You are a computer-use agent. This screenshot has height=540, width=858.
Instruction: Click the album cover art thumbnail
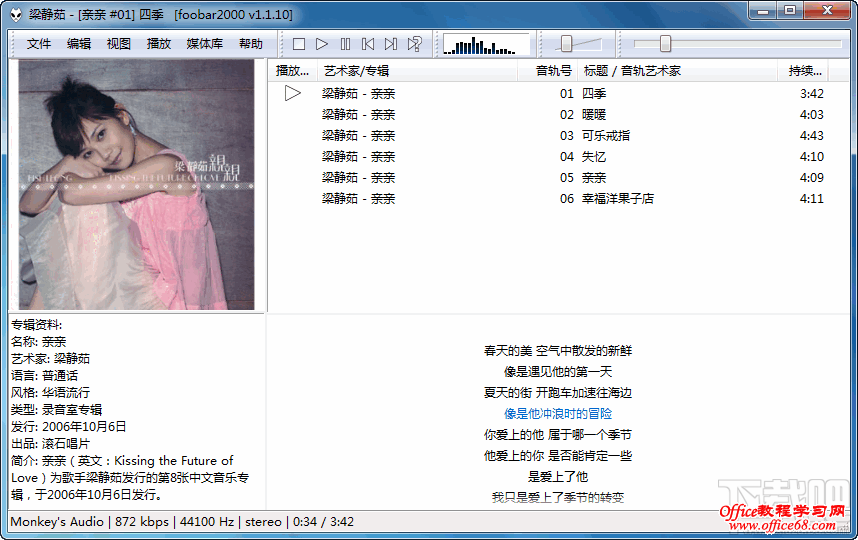(x=137, y=184)
